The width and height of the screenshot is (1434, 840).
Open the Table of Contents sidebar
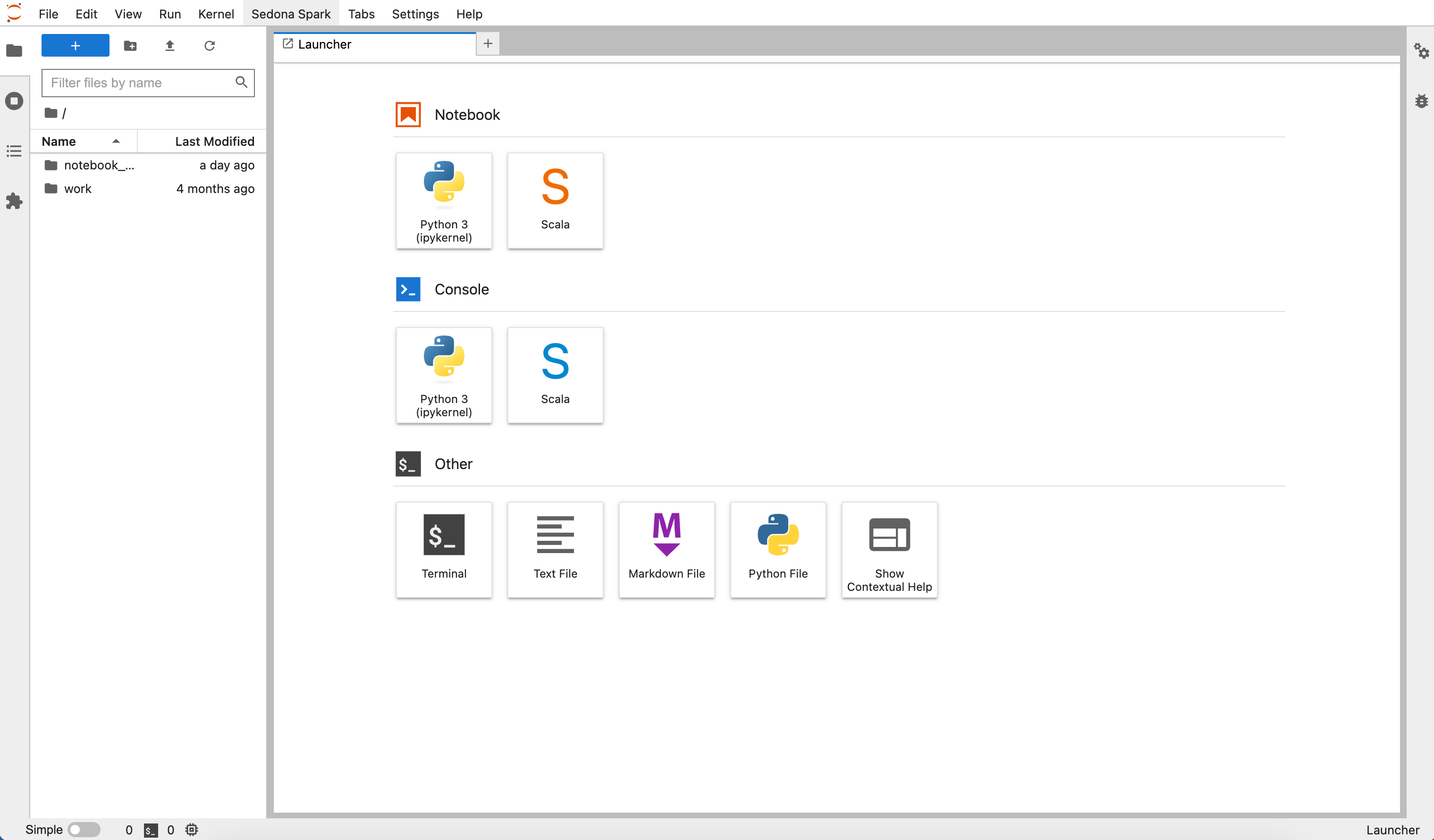(14, 151)
